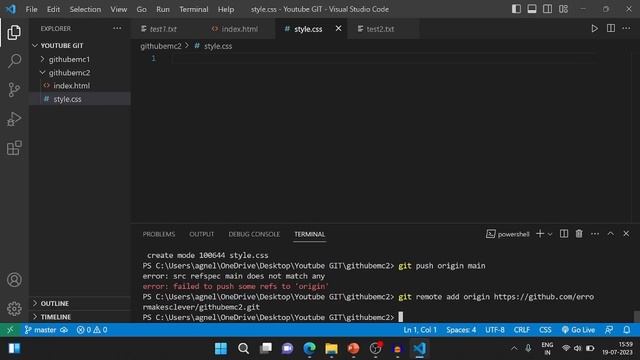Open notifications bell in status bar
This screenshot has width=640, height=360.
click(627, 330)
